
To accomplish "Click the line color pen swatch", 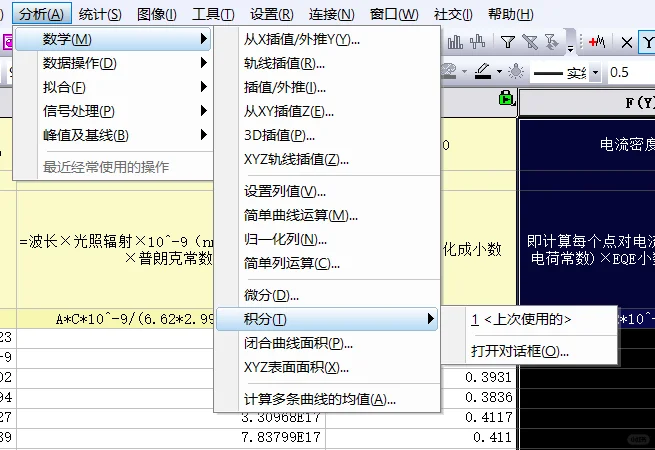I will (483, 72).
